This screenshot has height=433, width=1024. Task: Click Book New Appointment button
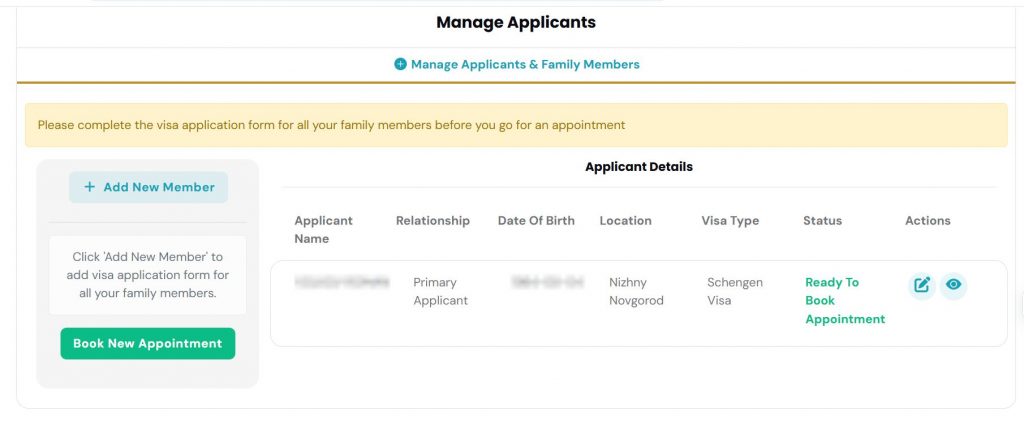(148, 344)
